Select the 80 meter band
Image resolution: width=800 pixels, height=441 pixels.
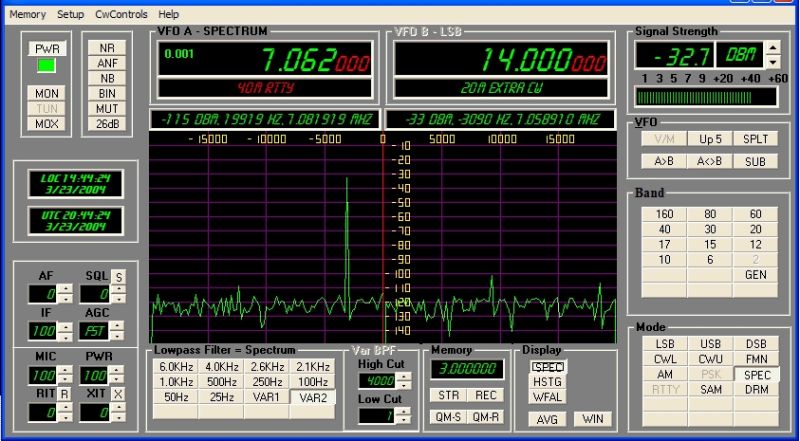(710, 214)
